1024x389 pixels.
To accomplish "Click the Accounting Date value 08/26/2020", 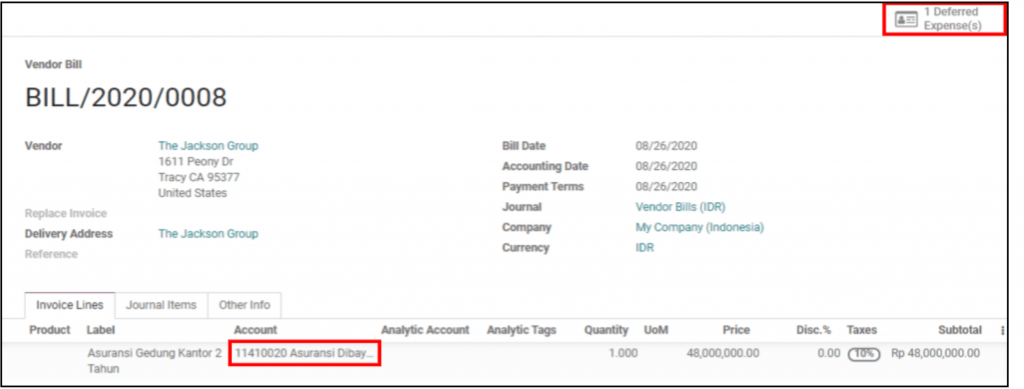I will pos(666,166).
